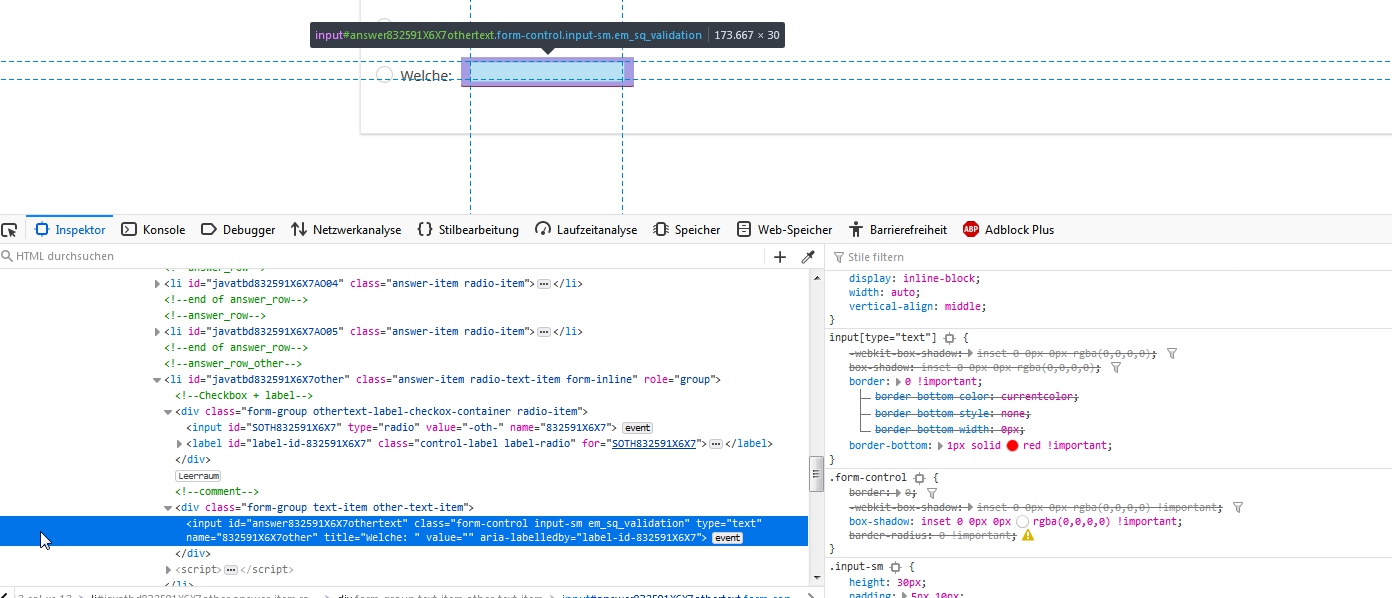Collapse the form-group text-item div node

point(168,508)
